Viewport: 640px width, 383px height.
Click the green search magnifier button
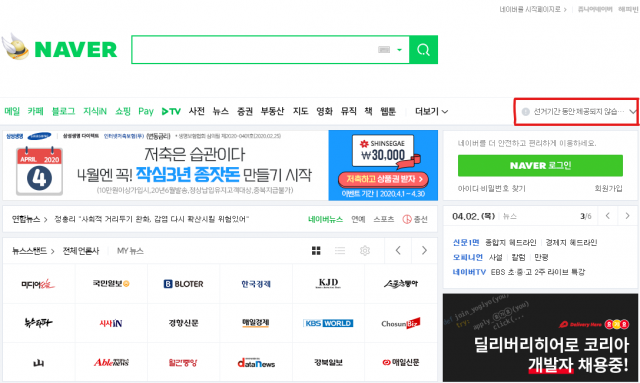coord(423,50)
